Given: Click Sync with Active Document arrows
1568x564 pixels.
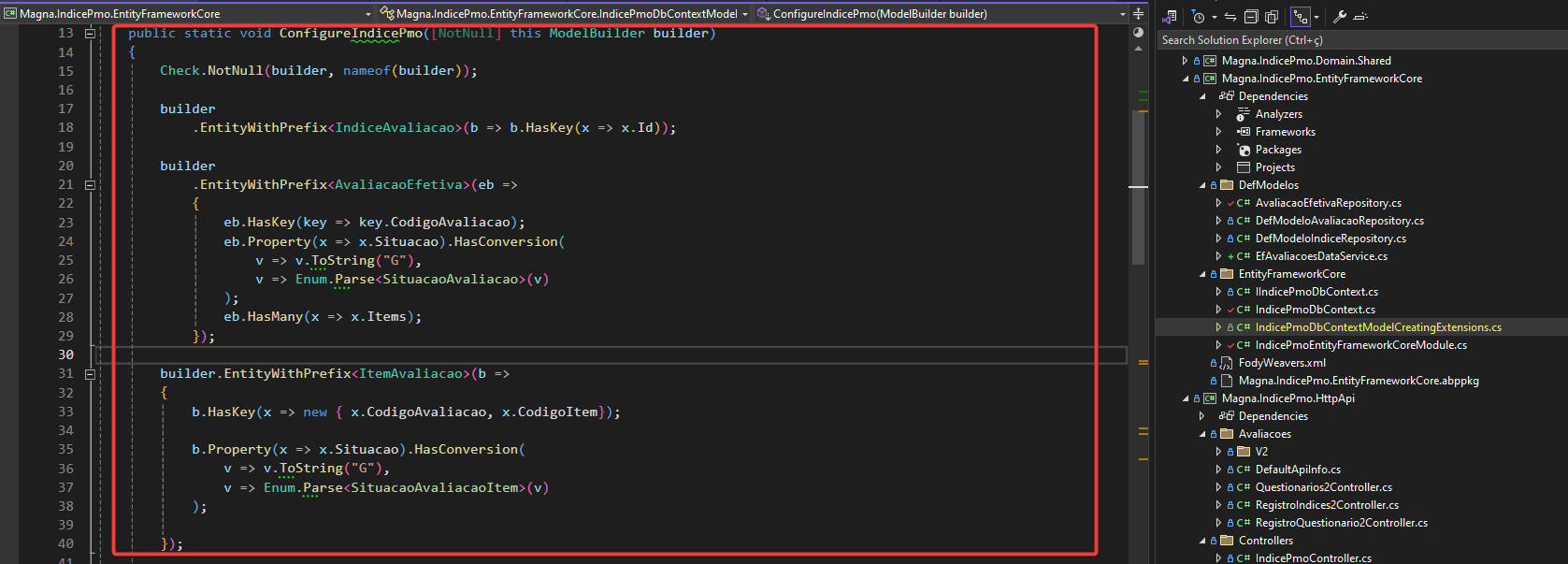Looking at the screenshot, I should (1230, 17).
